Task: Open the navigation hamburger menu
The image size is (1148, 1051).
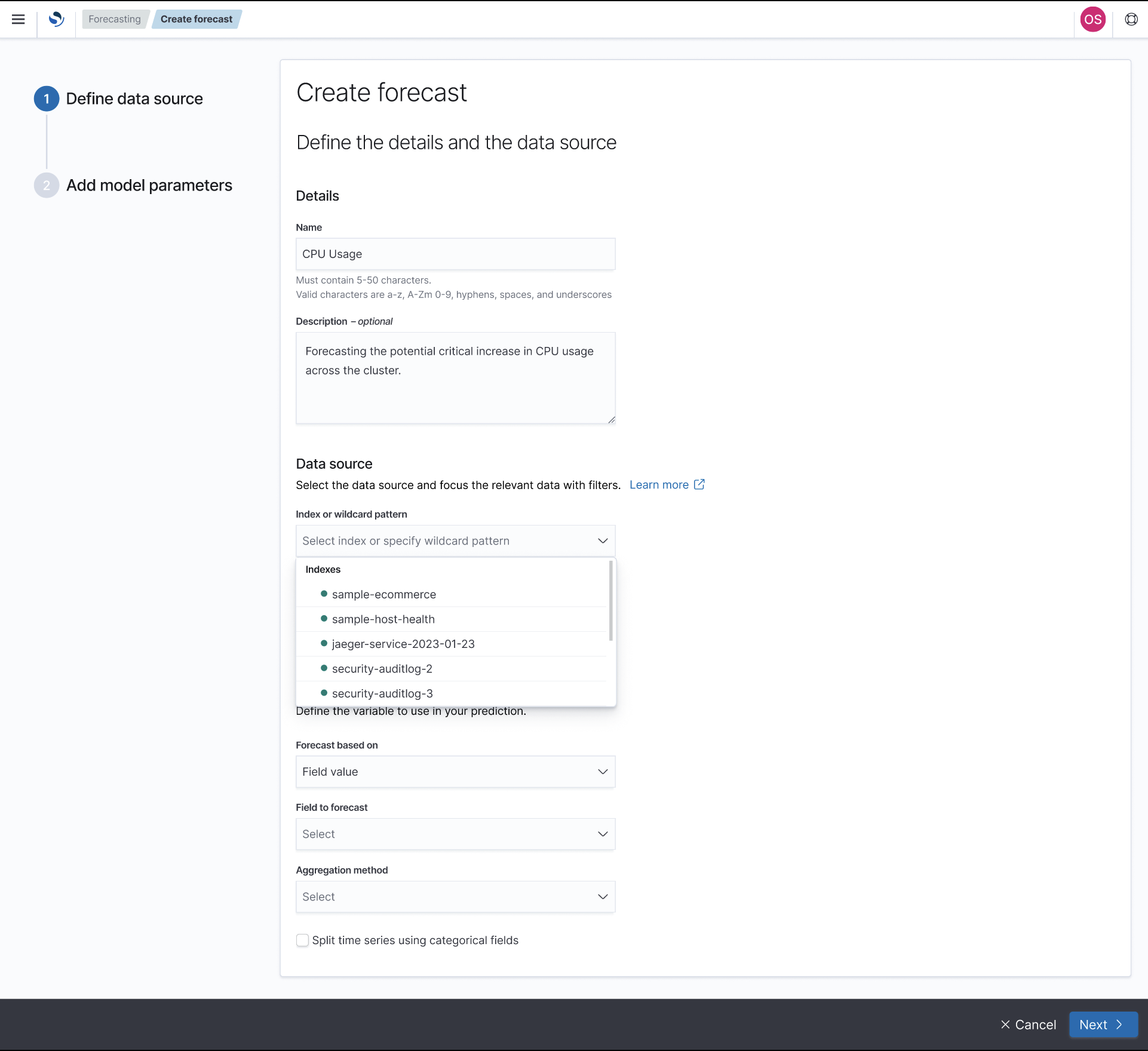Action: coord(19,19)
